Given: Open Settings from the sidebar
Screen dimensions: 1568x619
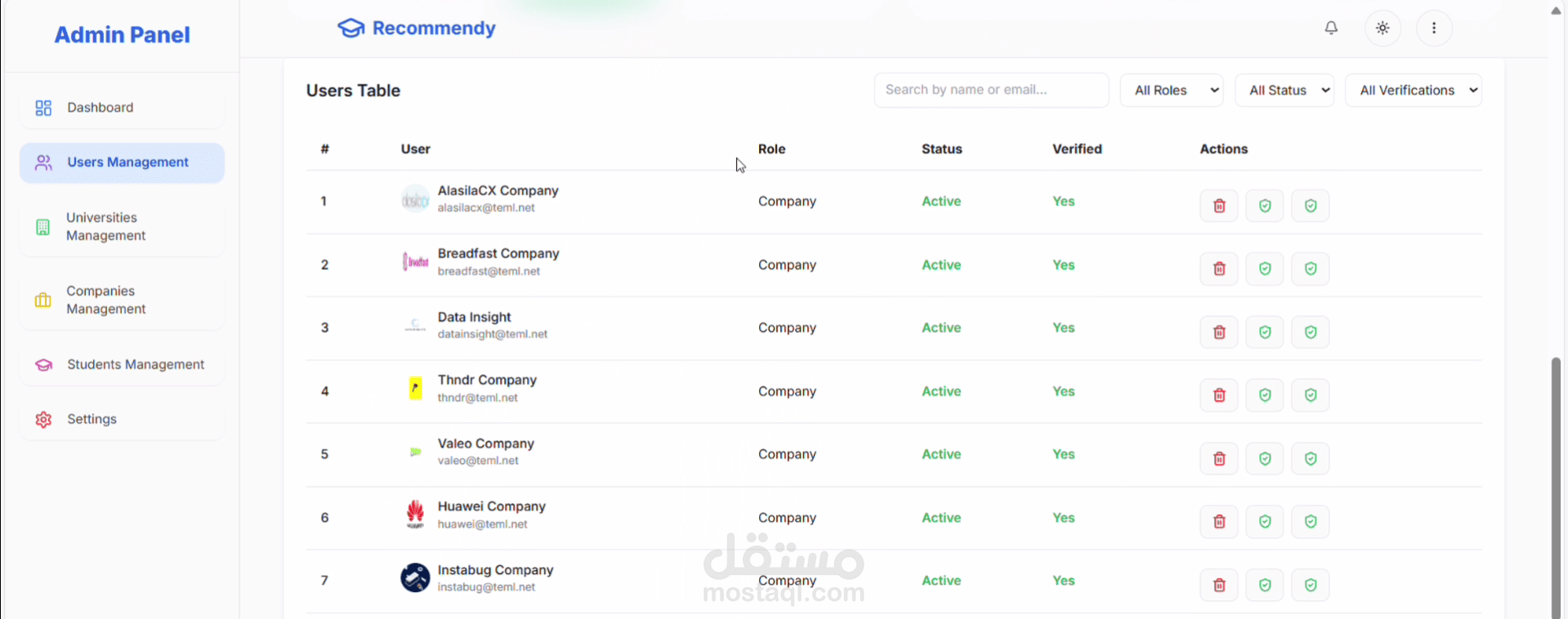Looking at the screenshot, I should pos(122,420).
